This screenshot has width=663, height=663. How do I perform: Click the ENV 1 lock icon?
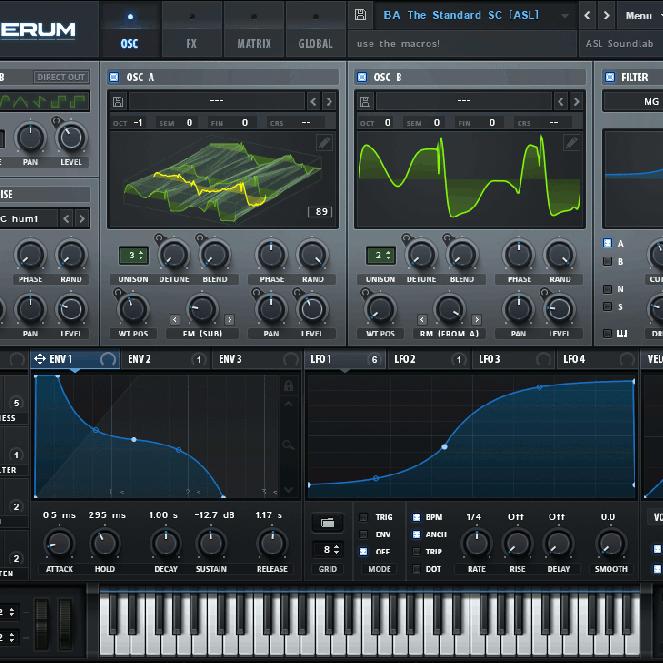288,385
